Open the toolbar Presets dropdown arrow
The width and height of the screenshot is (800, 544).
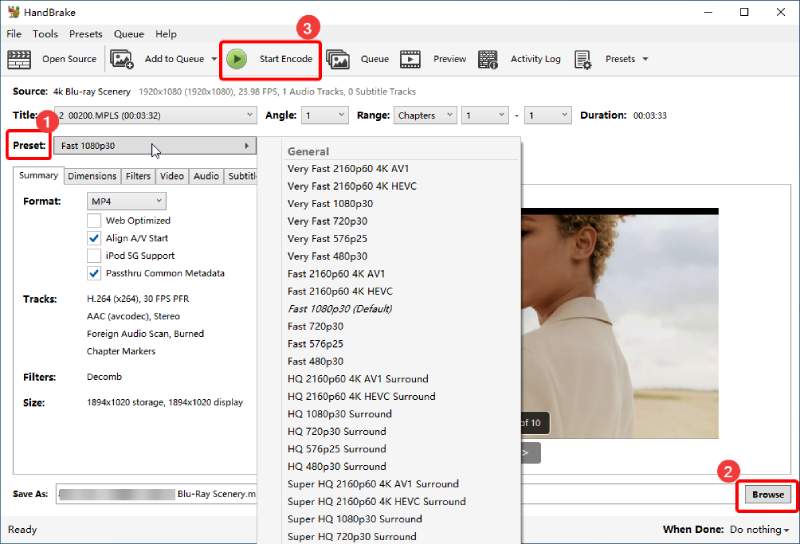click(x=645, y=59)
